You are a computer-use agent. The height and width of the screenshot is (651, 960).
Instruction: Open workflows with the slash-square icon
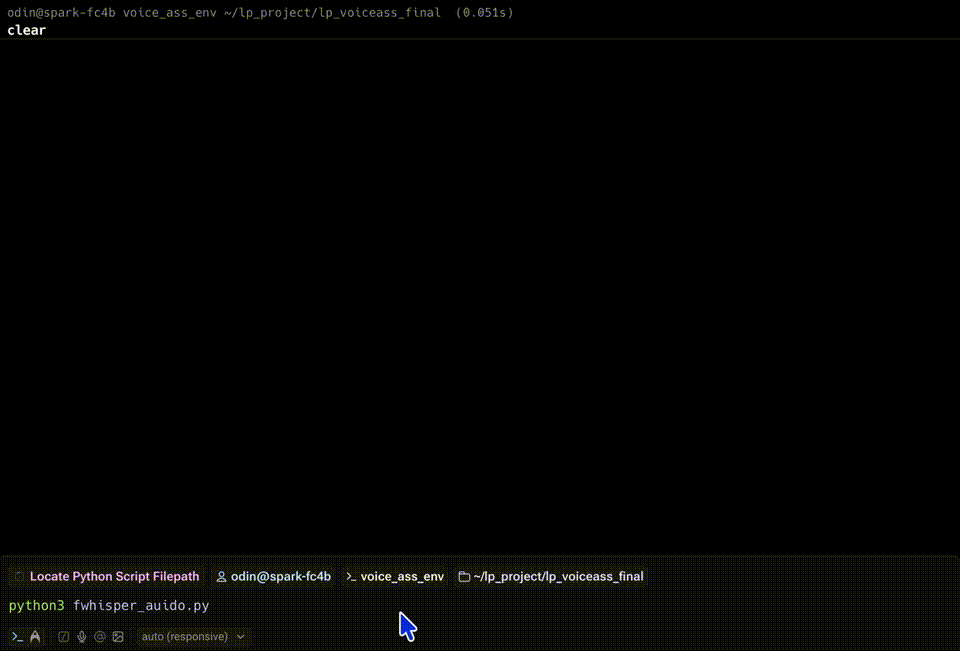click(63, 636)
